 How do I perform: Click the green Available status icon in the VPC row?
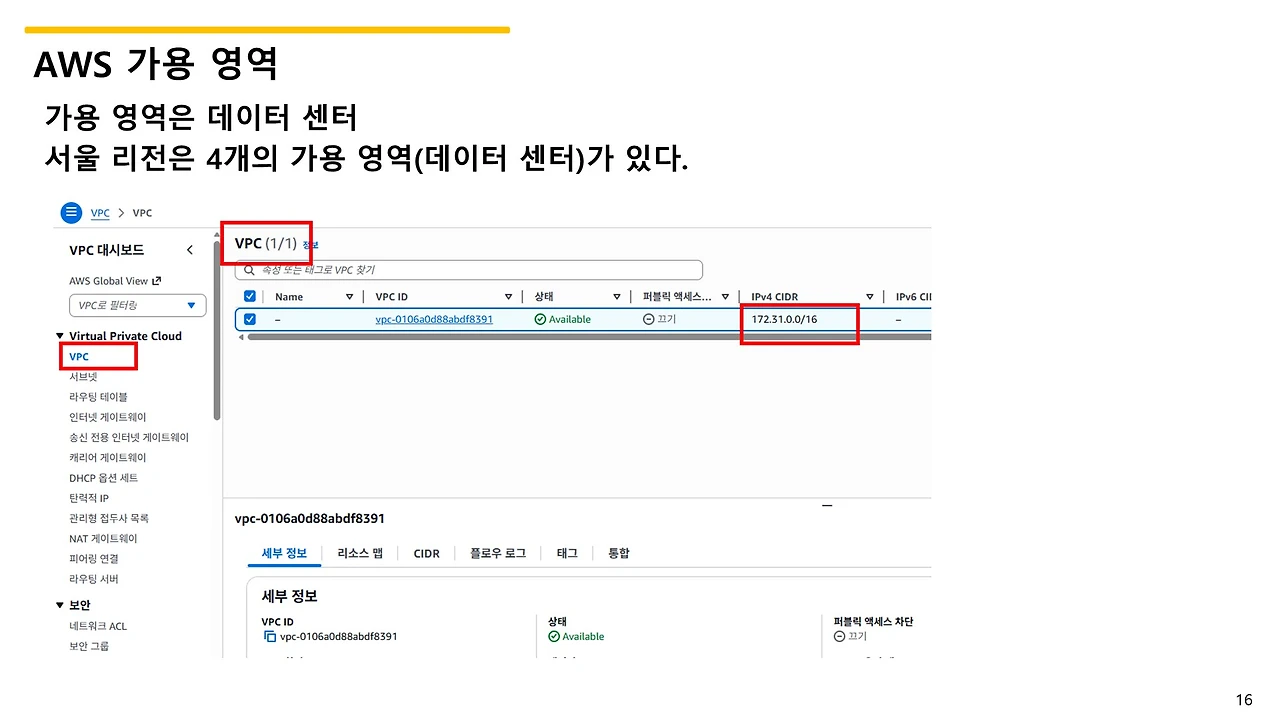pyautogui.click(x=542, y=319)
